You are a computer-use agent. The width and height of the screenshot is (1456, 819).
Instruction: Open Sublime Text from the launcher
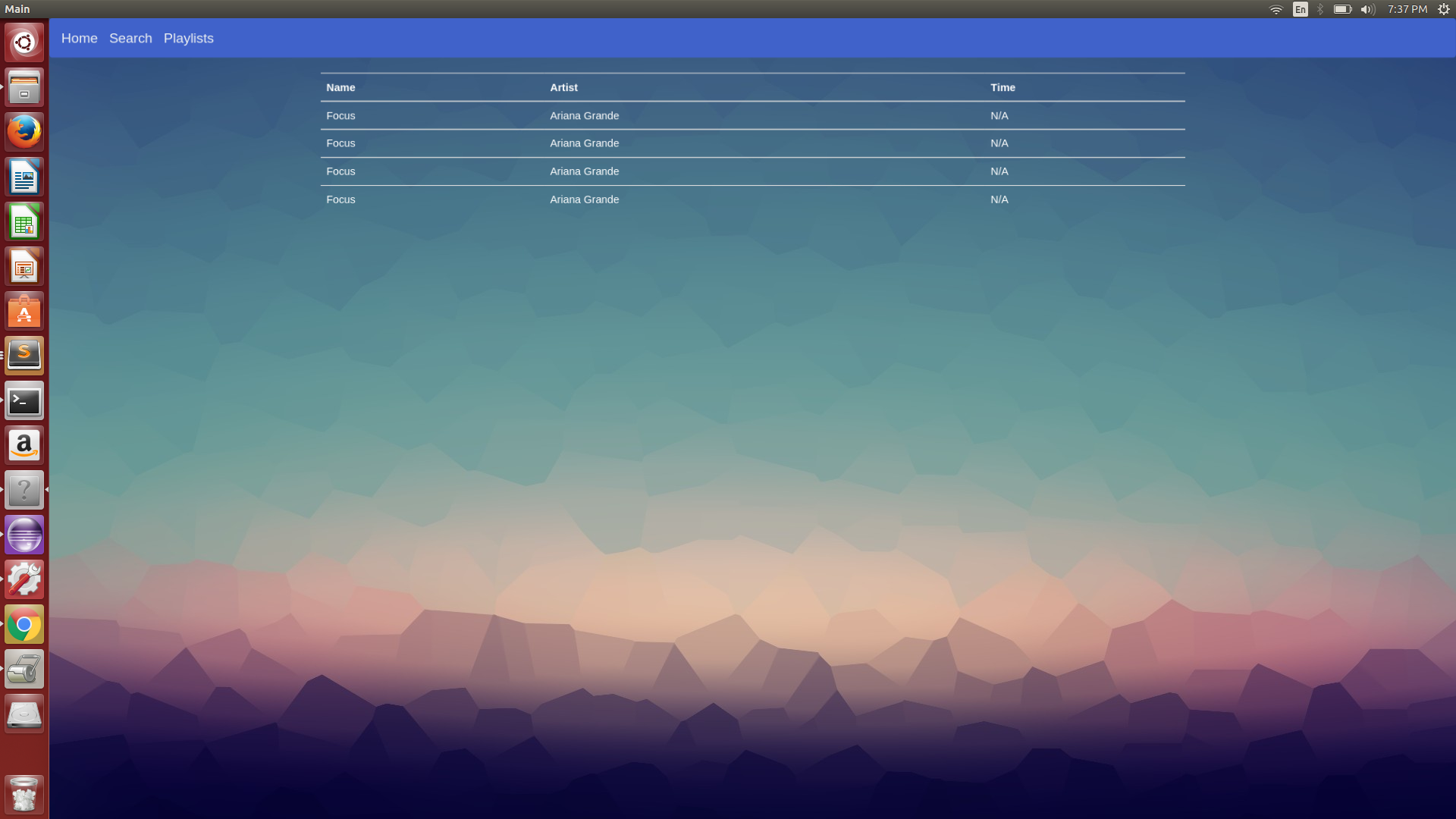(x=24, y=356)
